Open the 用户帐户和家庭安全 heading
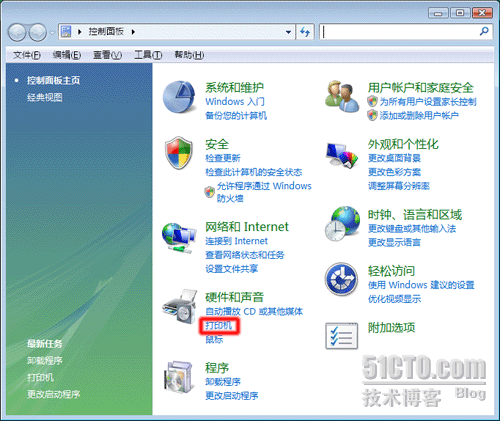The width and height of the screenshot is (500, 421). pos(420,87)
